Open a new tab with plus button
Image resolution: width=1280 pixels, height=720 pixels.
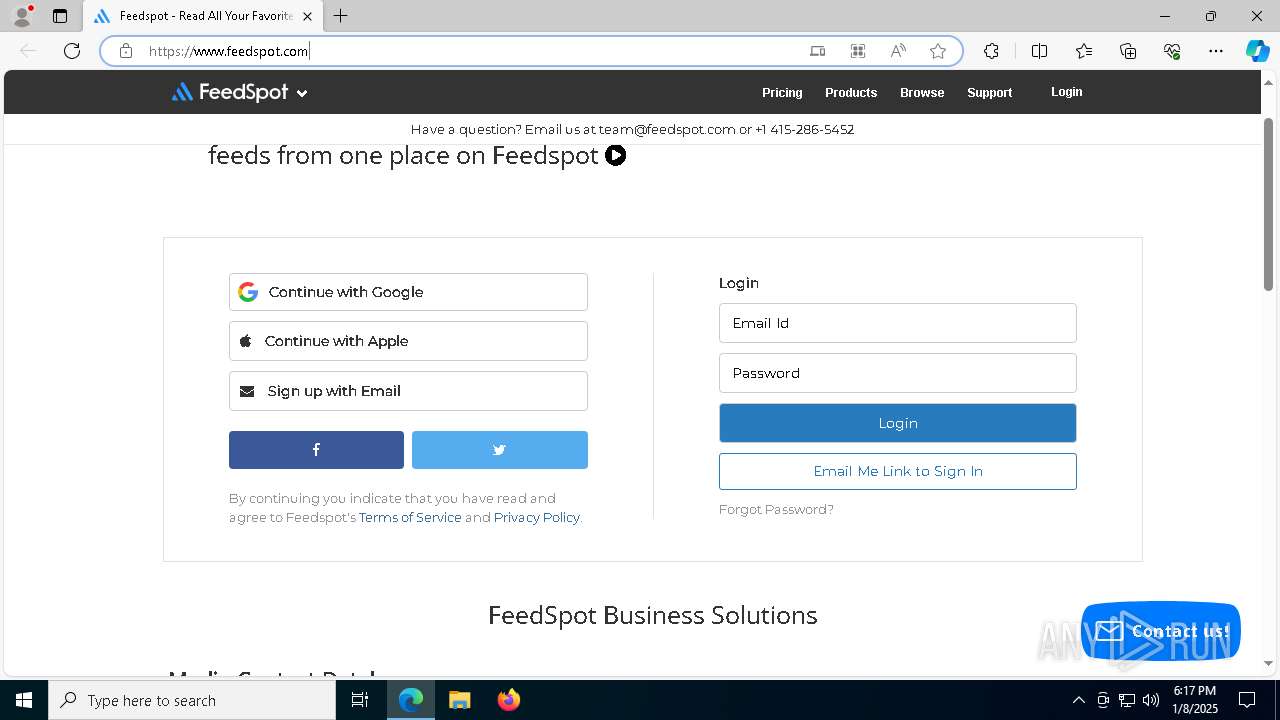click(340, 16)
